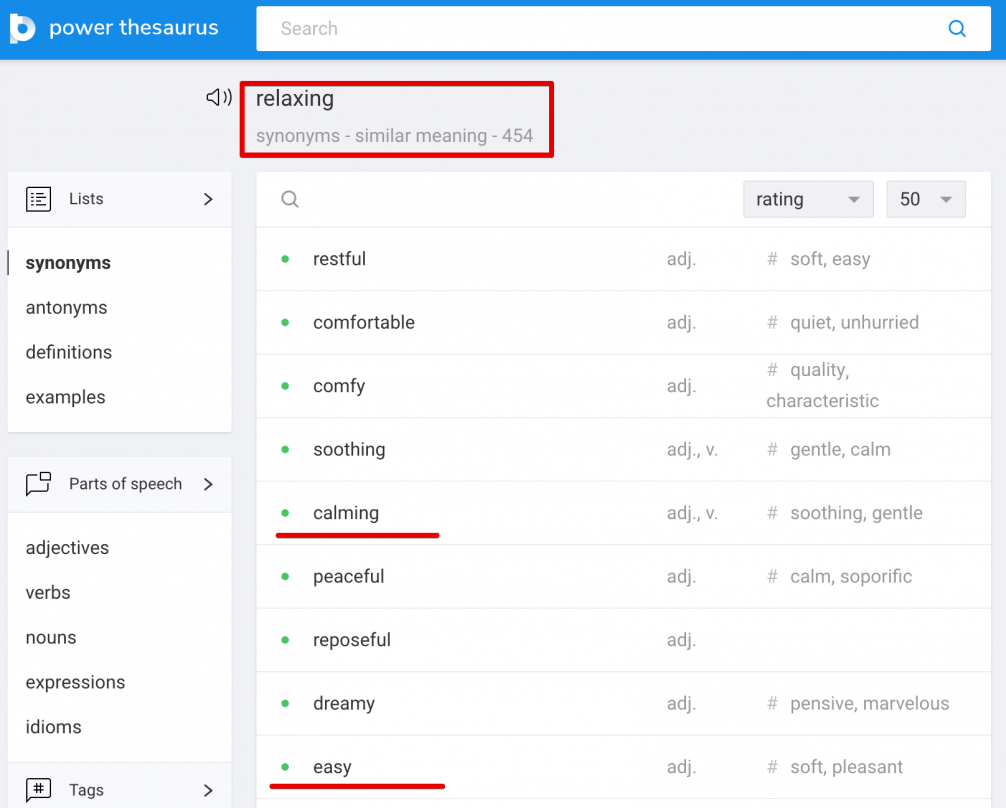Switch to the definitions tab
Screen dimensions: 1006x808
point(68,352)
